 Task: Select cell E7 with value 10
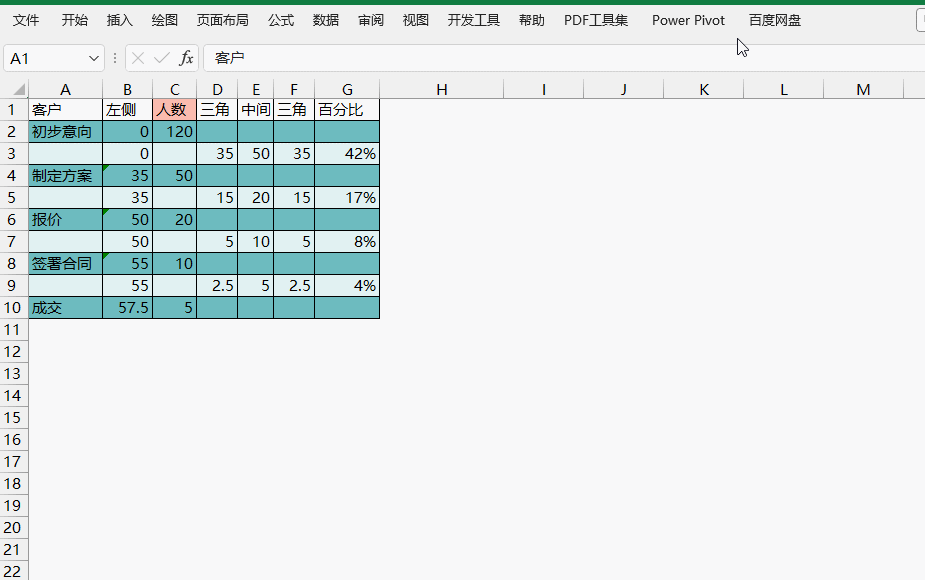(x=255, y=241)
